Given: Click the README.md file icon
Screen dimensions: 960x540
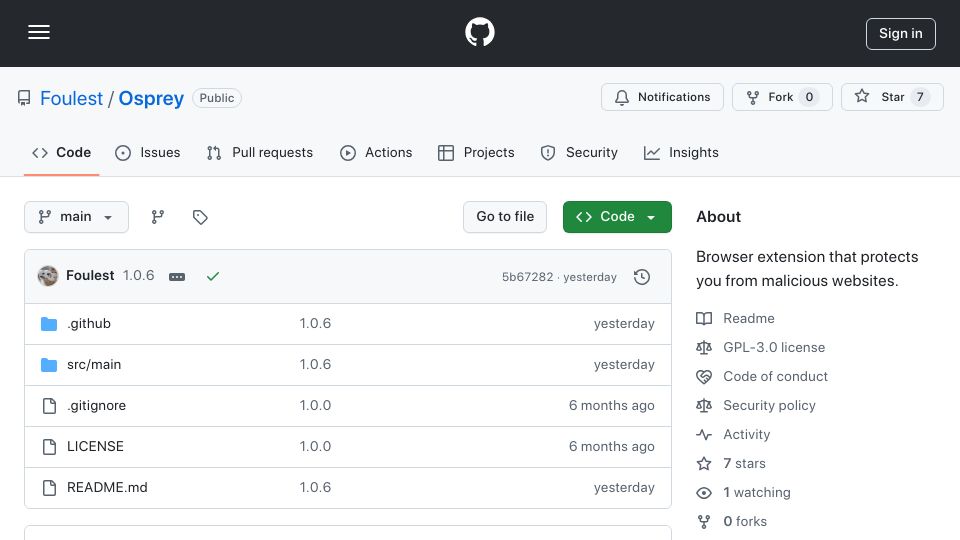Looking at the screenshot, I should tap(49, 487).
